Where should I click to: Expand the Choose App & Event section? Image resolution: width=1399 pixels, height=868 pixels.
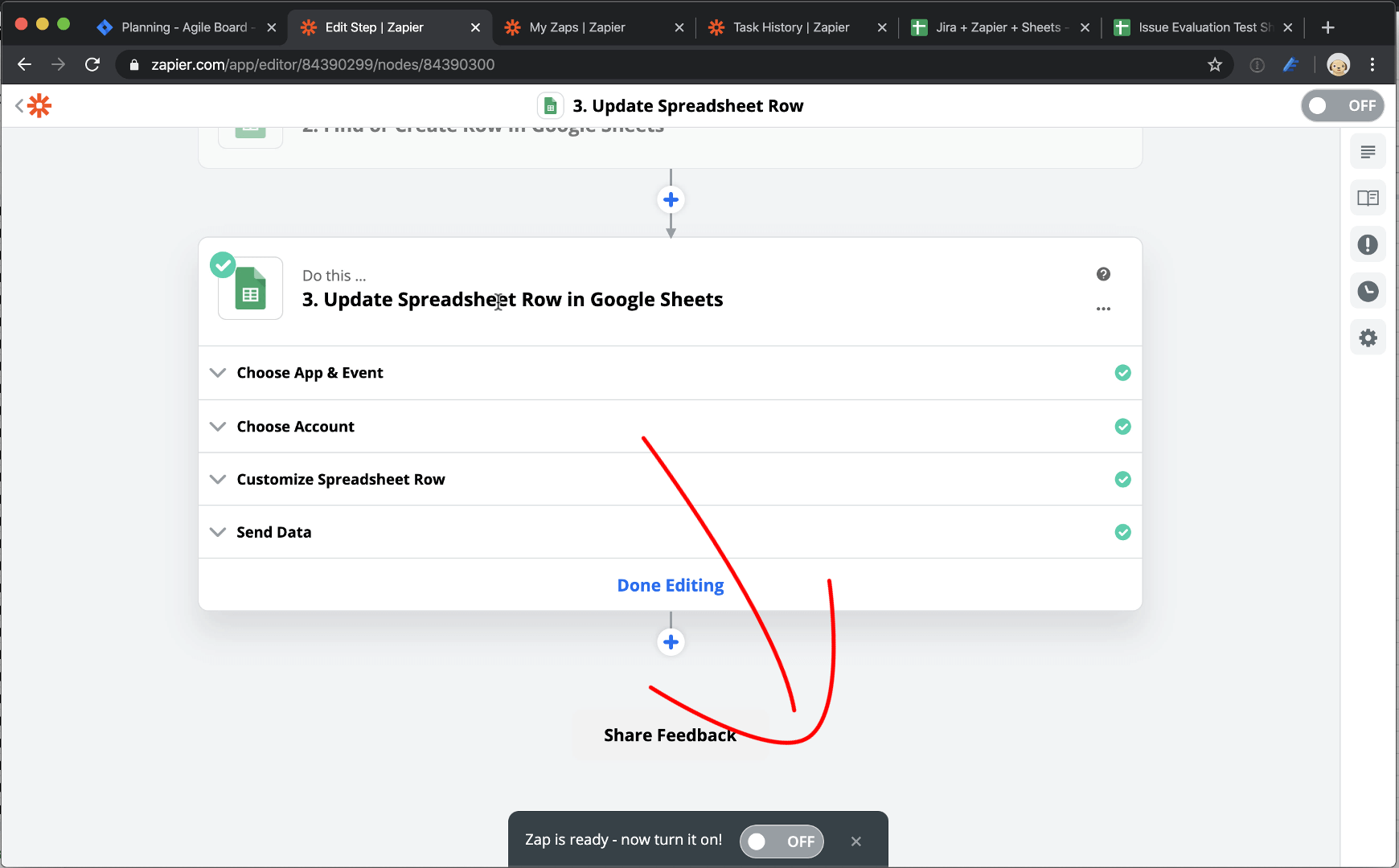pyautogui.click(x=670, y=373)
